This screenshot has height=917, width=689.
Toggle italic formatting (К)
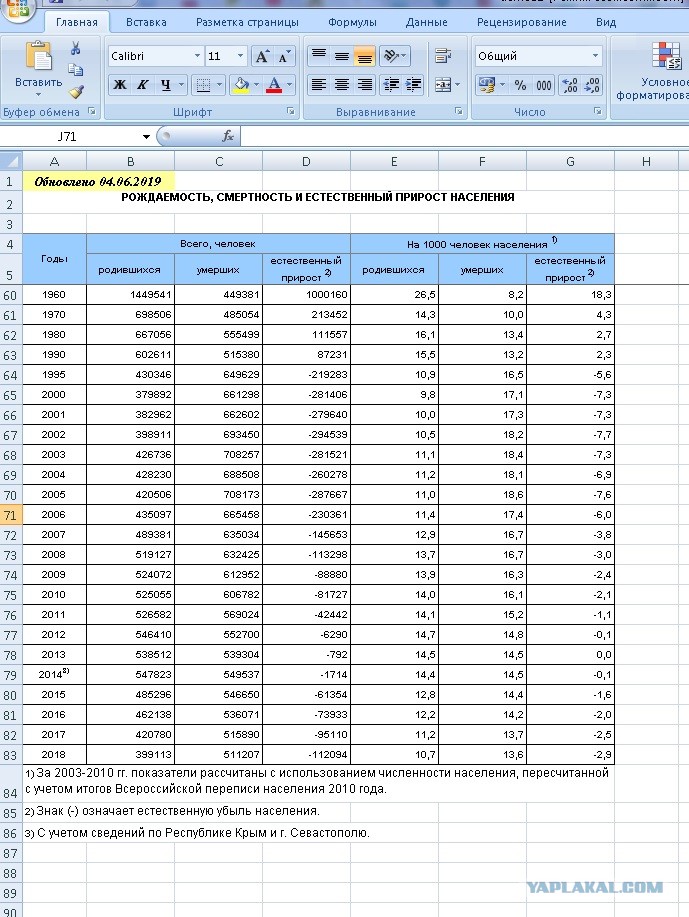pos(142,85)
